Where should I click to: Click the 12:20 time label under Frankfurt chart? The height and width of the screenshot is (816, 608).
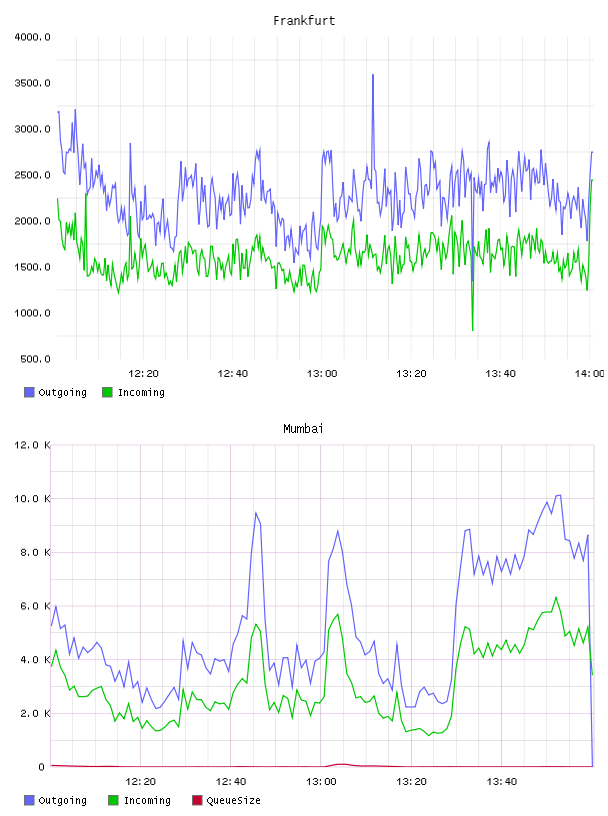(x=143, y=374)
